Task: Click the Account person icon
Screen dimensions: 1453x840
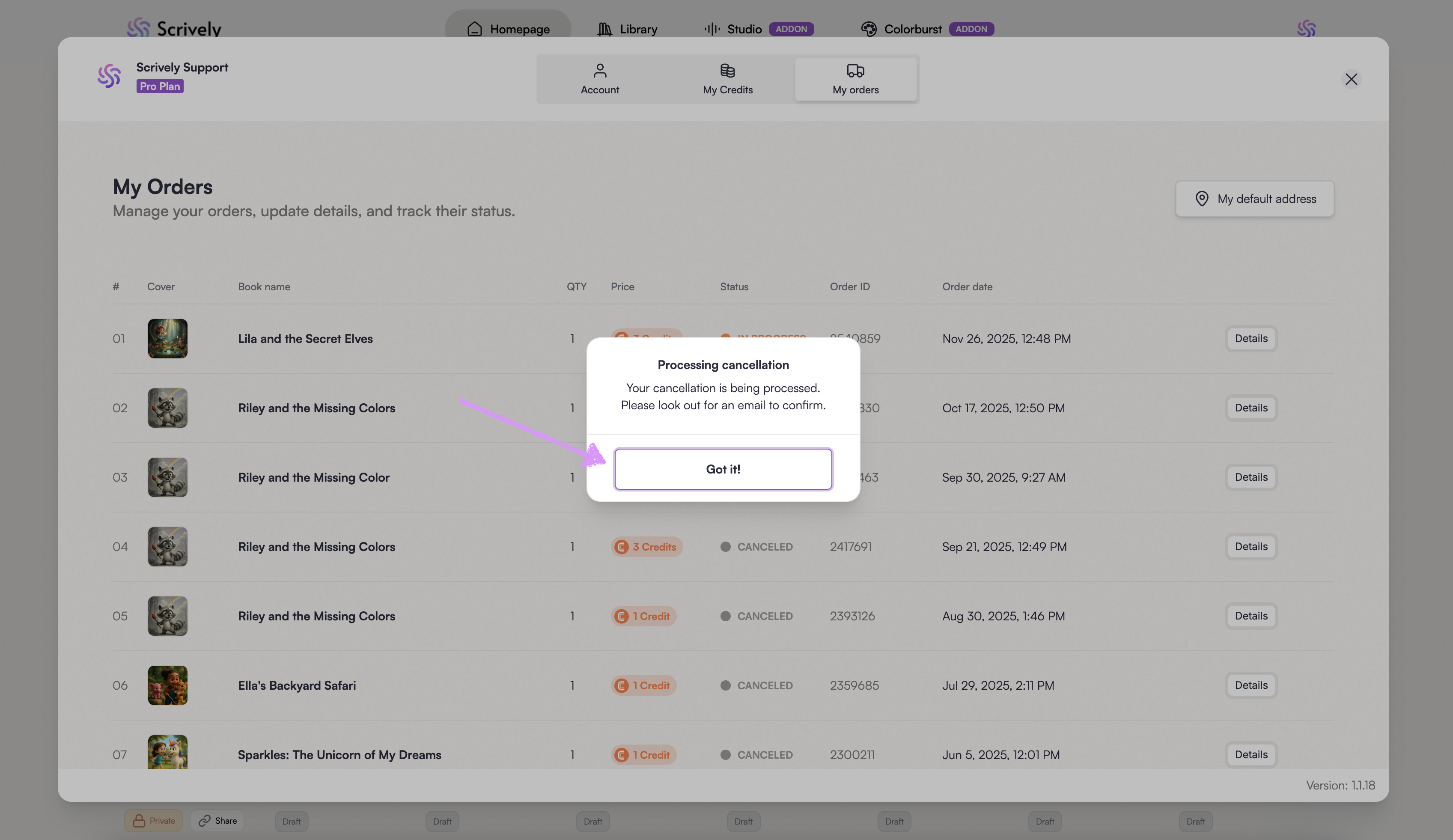Action: coord(600,70)
